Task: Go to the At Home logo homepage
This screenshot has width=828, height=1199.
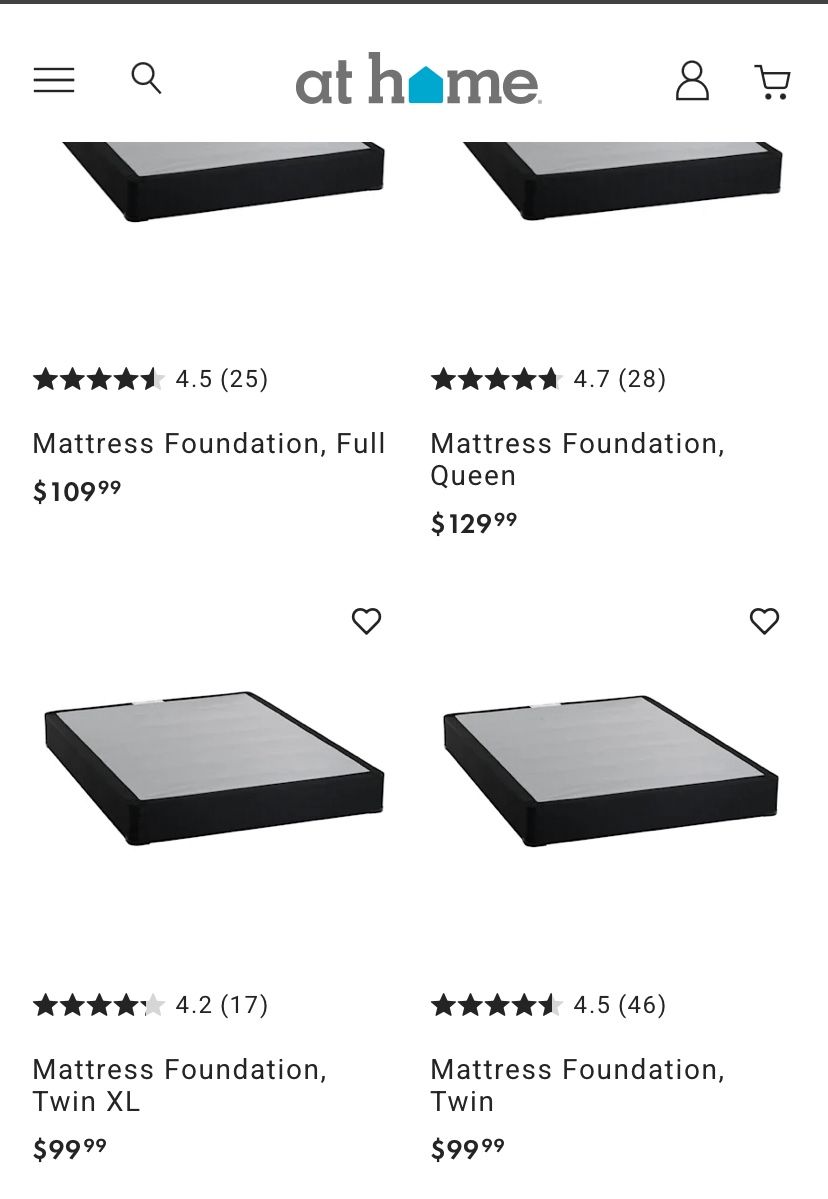Action: (x=418, y=80)
